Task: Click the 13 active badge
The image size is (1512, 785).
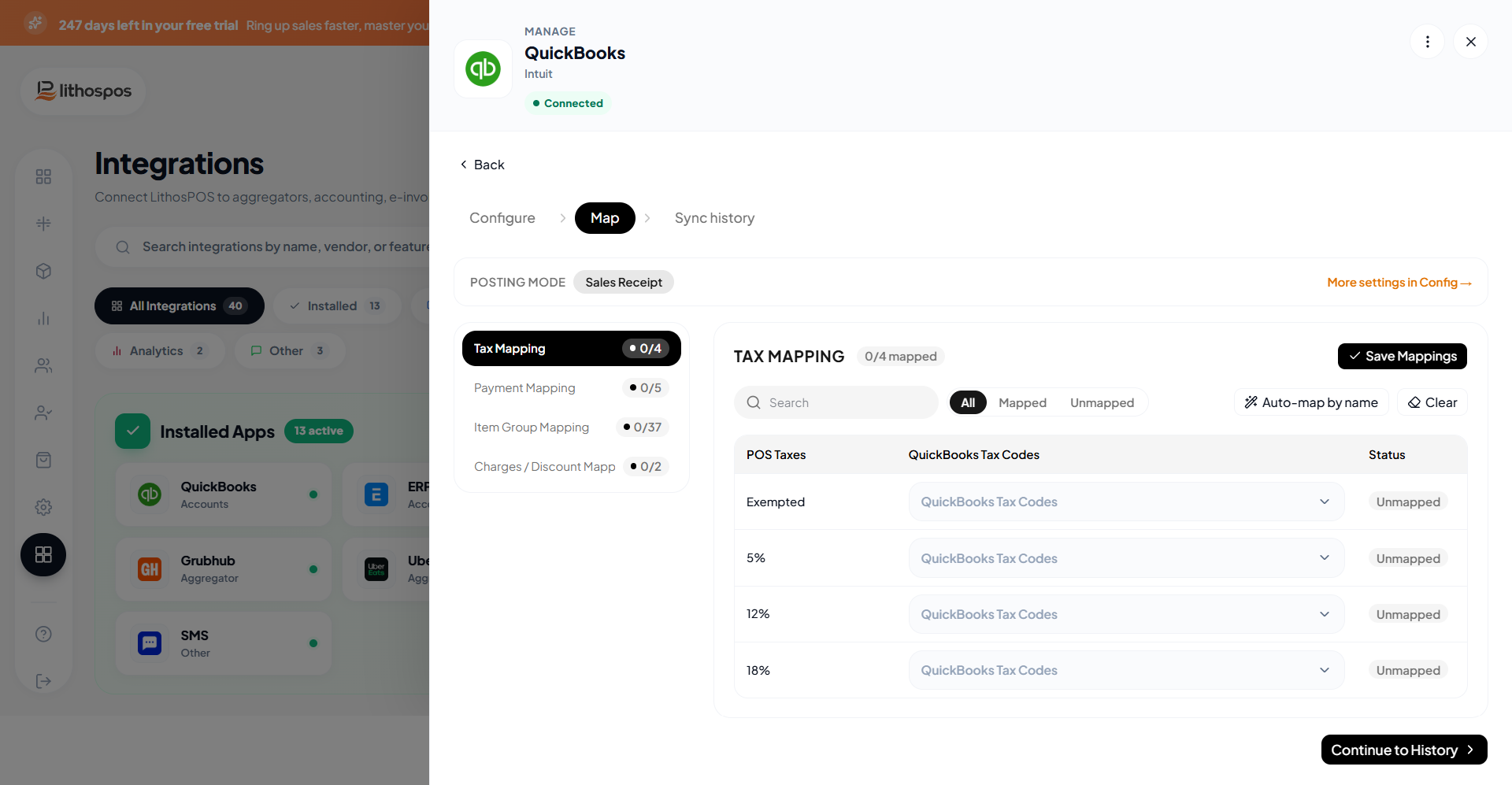Action: (x=318, y=431)
